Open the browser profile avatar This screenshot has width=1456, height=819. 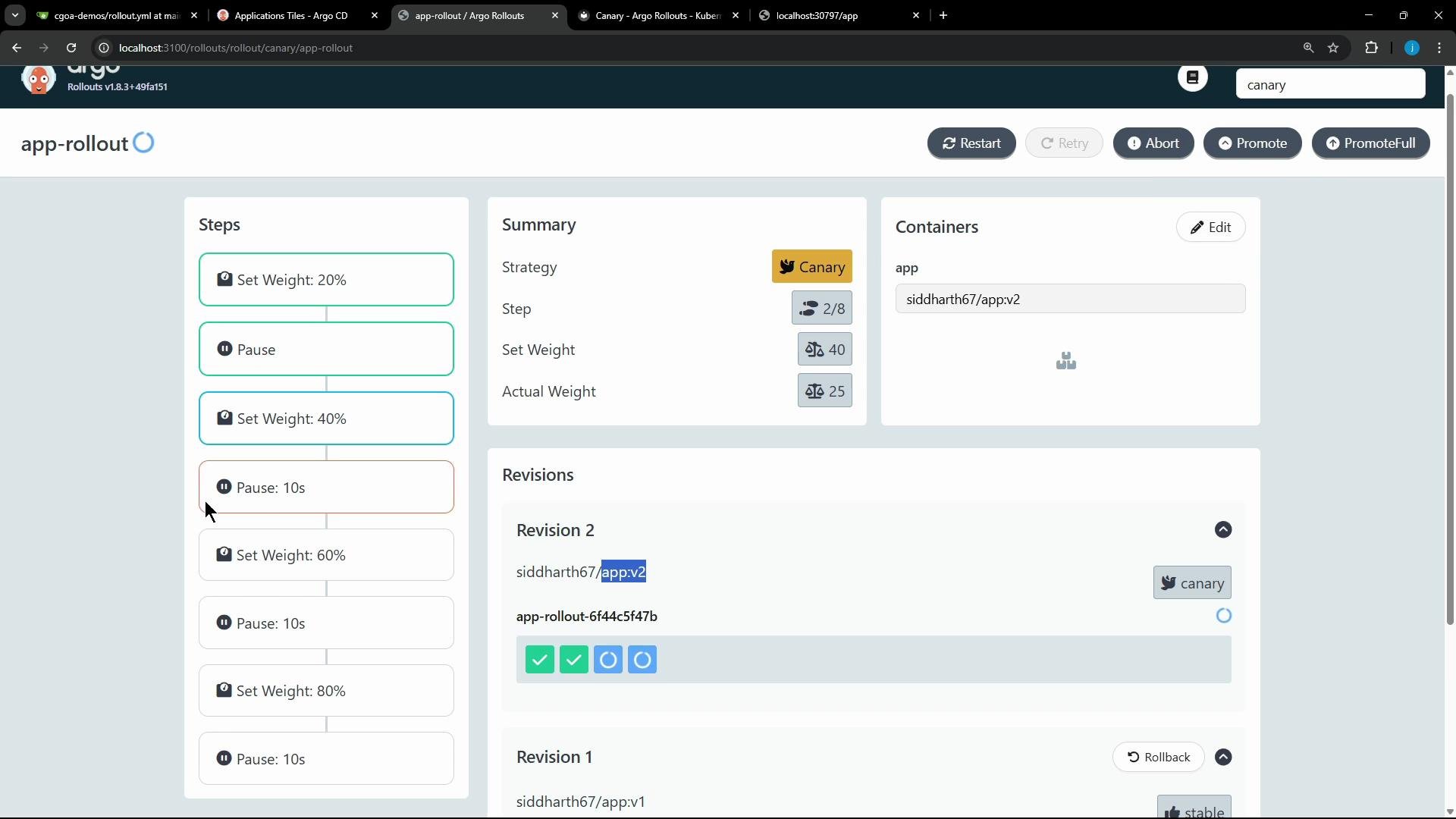[1411, 48]
